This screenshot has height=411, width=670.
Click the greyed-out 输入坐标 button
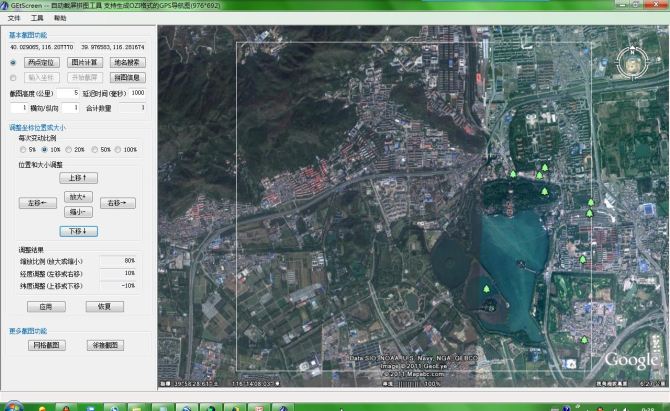click(41, 77)
